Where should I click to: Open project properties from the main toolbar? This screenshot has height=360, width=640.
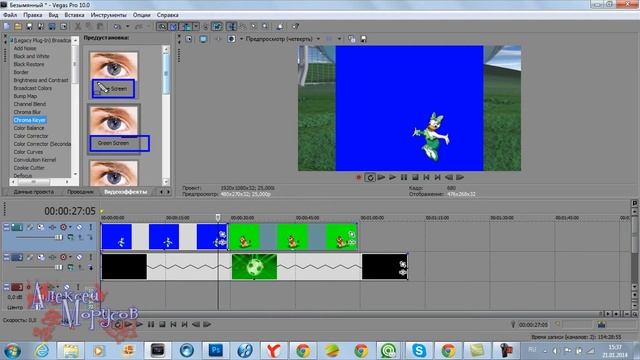click(x=63, y=27)
